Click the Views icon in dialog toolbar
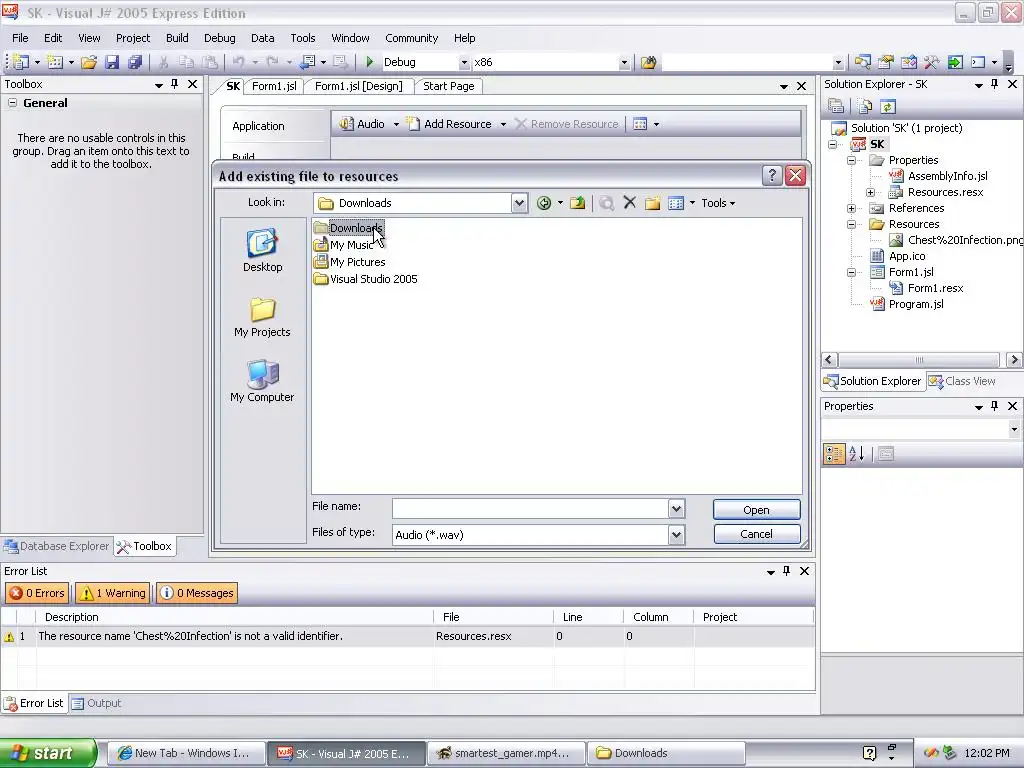Screen dimensions: 1024x768 (676, 203)
